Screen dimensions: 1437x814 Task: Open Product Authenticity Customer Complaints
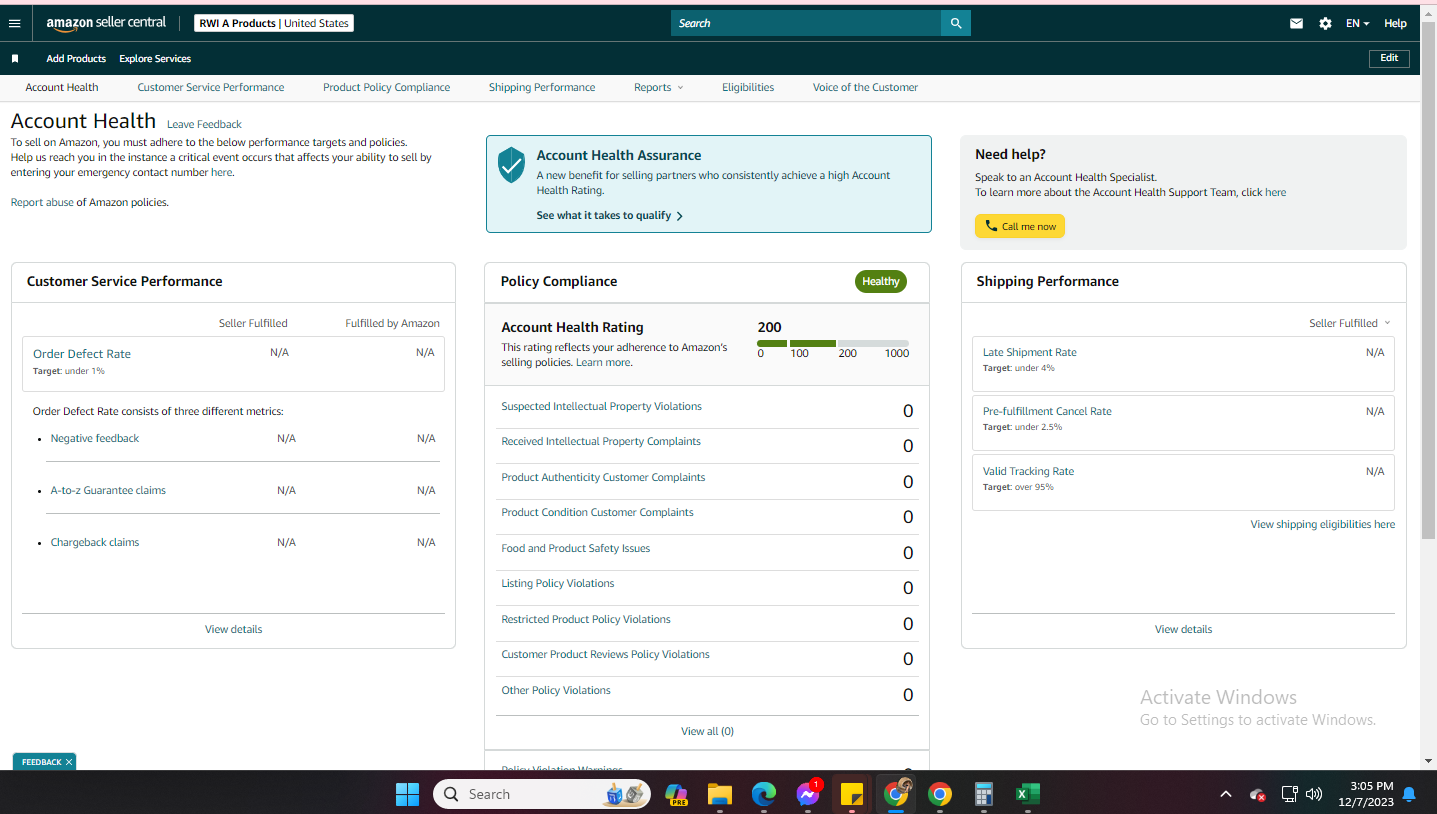click(x=603, y=477)
